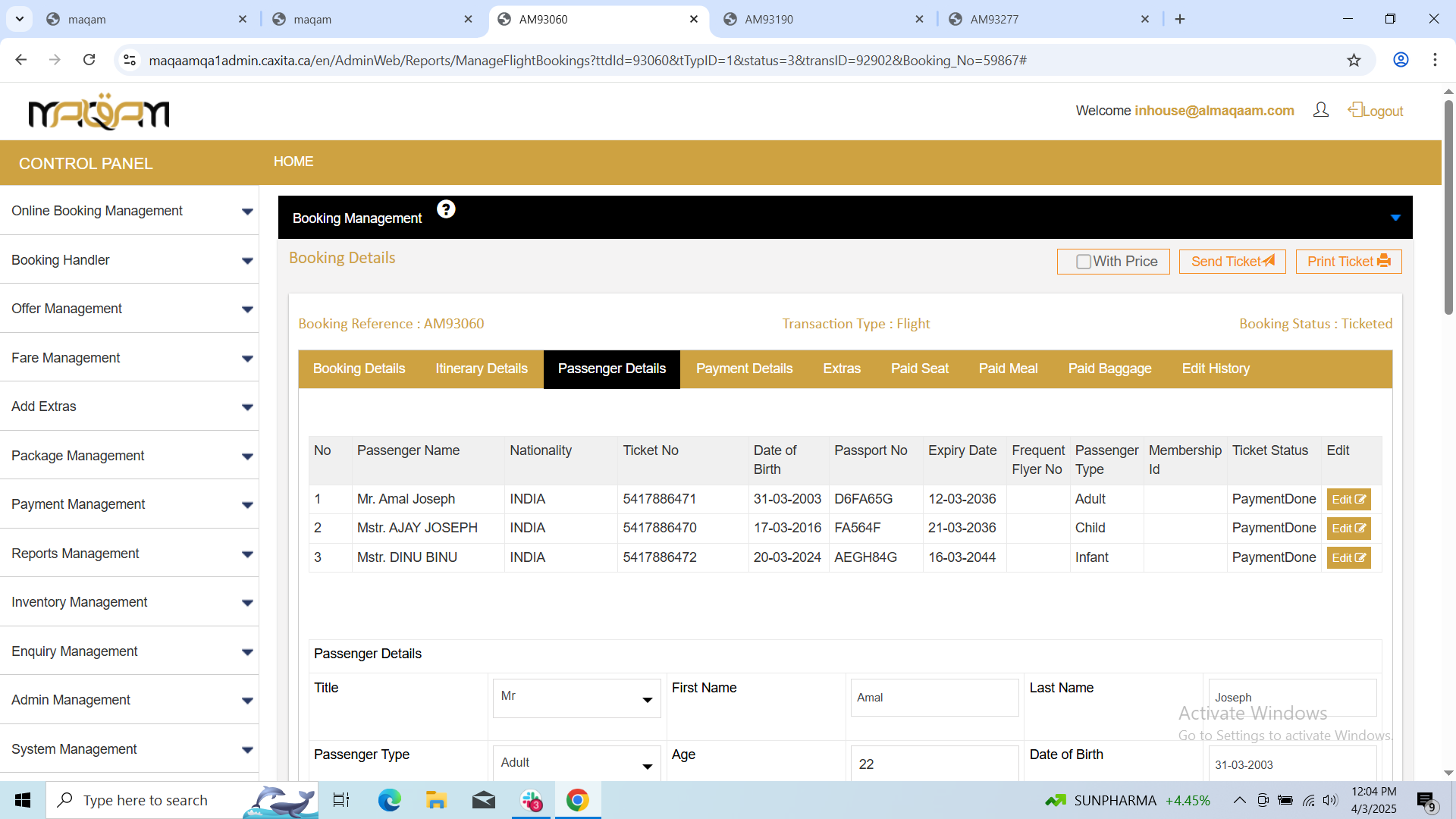Open the Passenger Type dropdown showing Adult

pyautogui.click(x=576, y=764)
